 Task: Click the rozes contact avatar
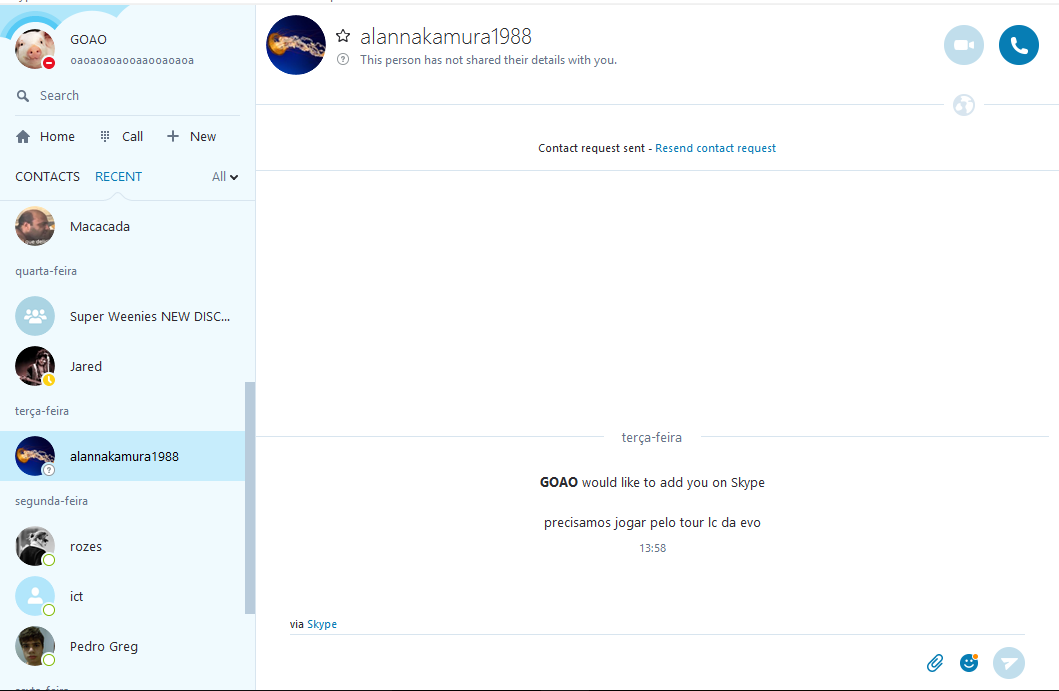pyautogui.click(x=34, y=546)
